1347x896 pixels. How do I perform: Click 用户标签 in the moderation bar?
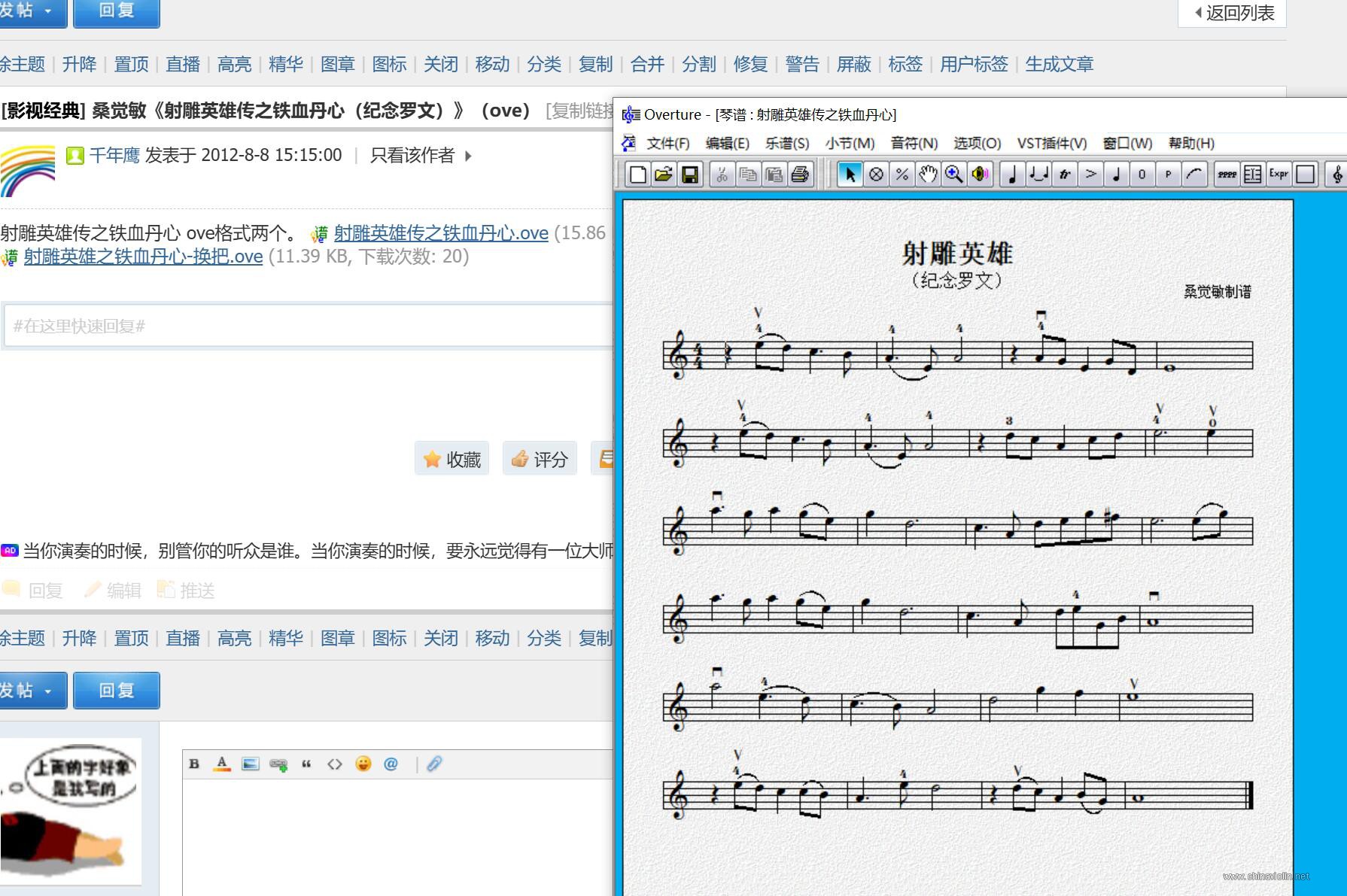pos(974,64)
